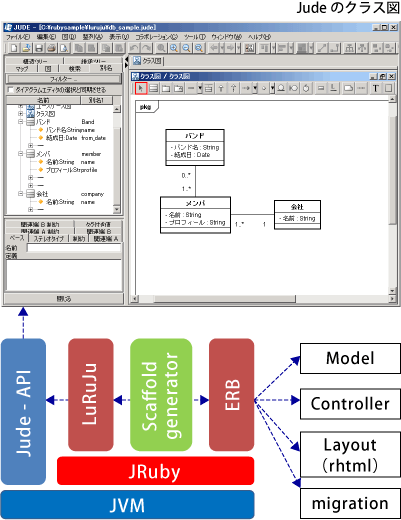Screen dimensions: 401x520
Task: Click the image icon after navigation arrows
Action: click(249, 48)
